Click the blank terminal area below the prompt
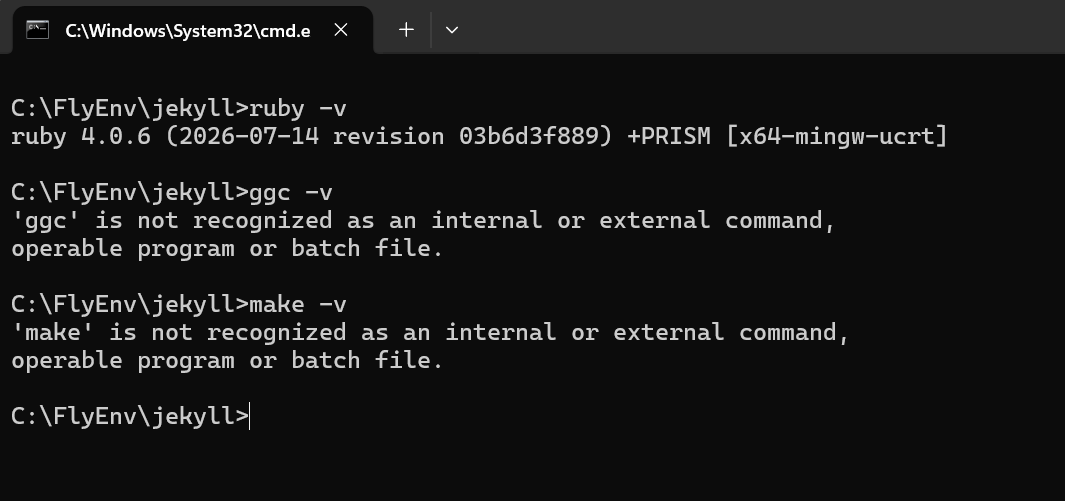 pos(532,467)
